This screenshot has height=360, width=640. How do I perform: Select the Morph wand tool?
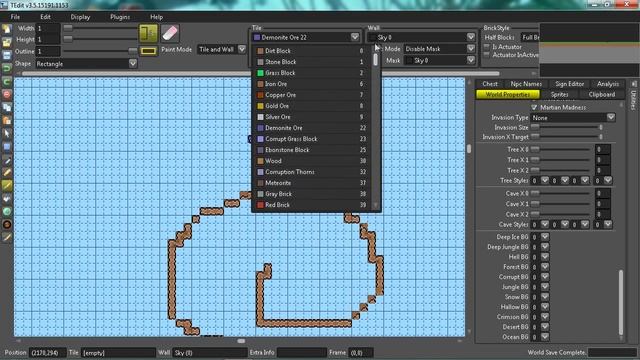7,238
